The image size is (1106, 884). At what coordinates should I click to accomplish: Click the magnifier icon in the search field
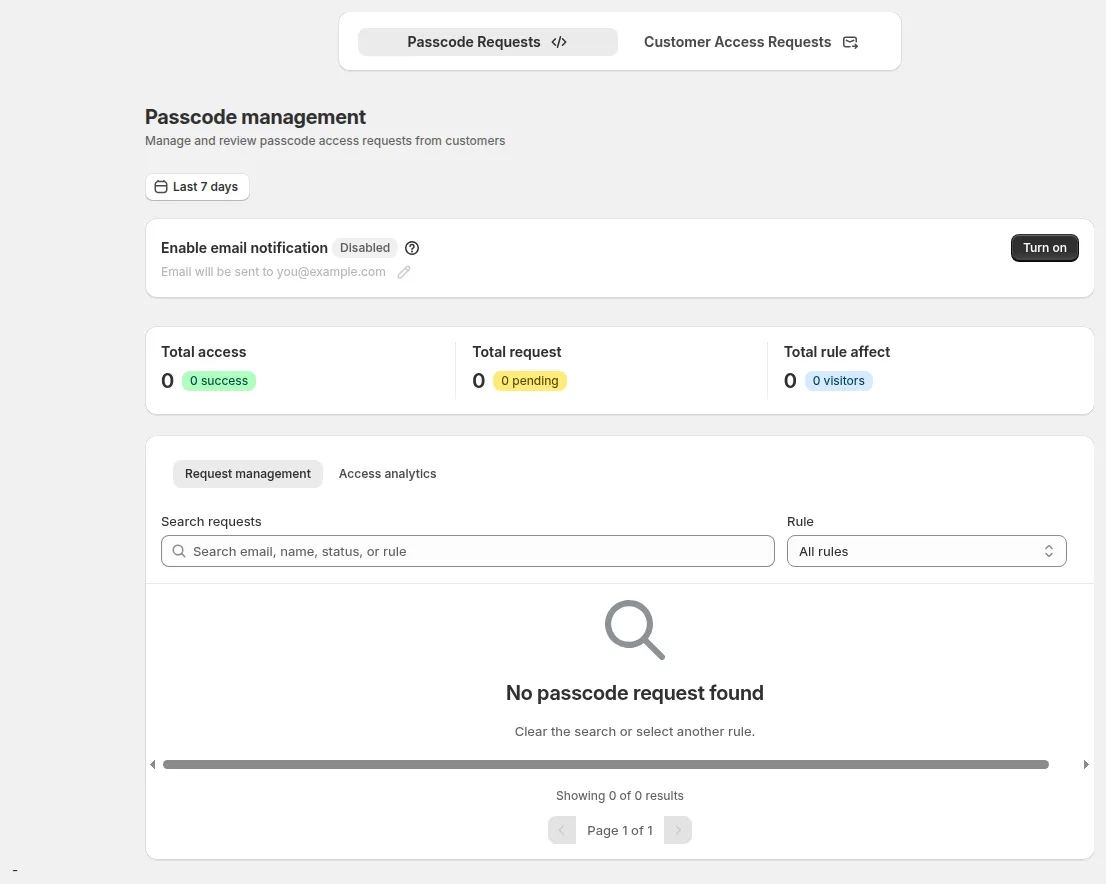pyautogui.click(x=179, y=551)
